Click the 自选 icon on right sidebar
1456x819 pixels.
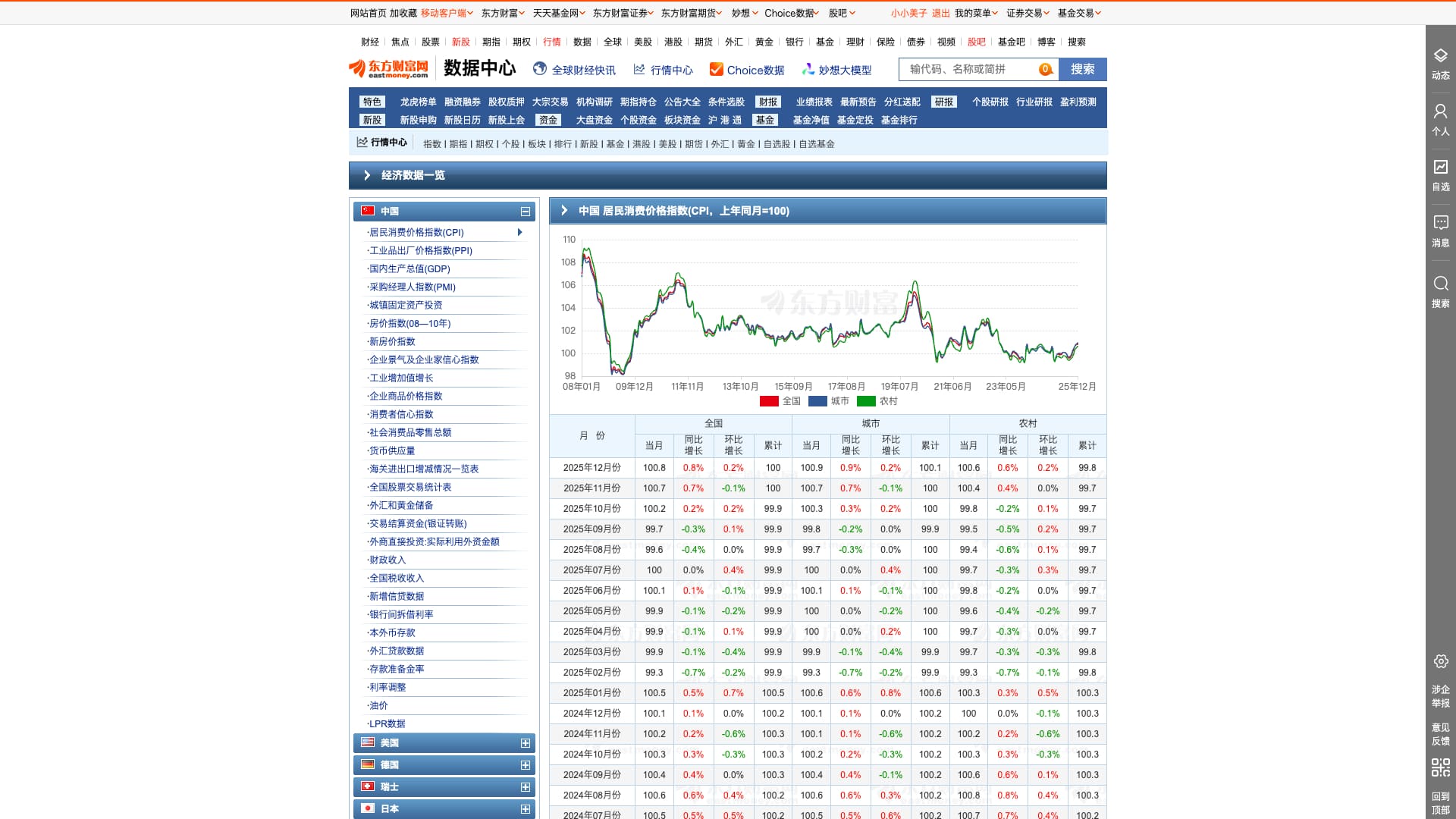coord(1440,167)
